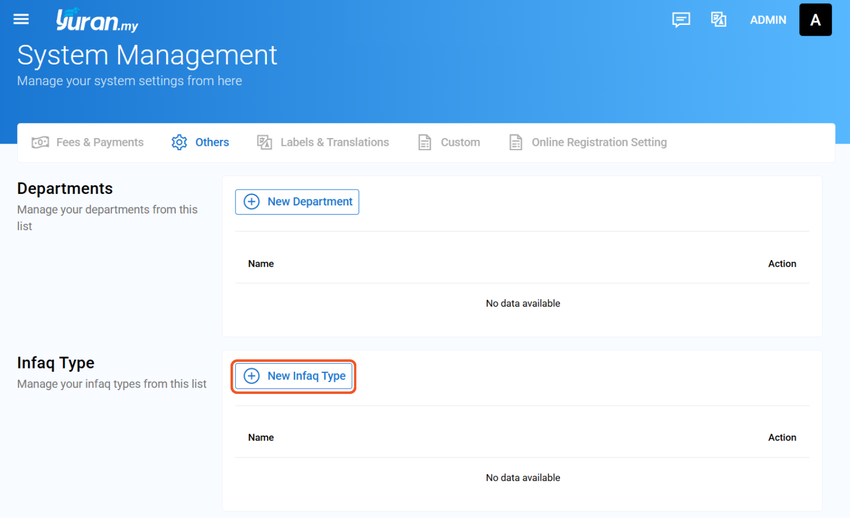Viewport: 850px width, 518px height.
Task: Click the Custom document icon
Action: pyautogui.click(x=424, y=143)
